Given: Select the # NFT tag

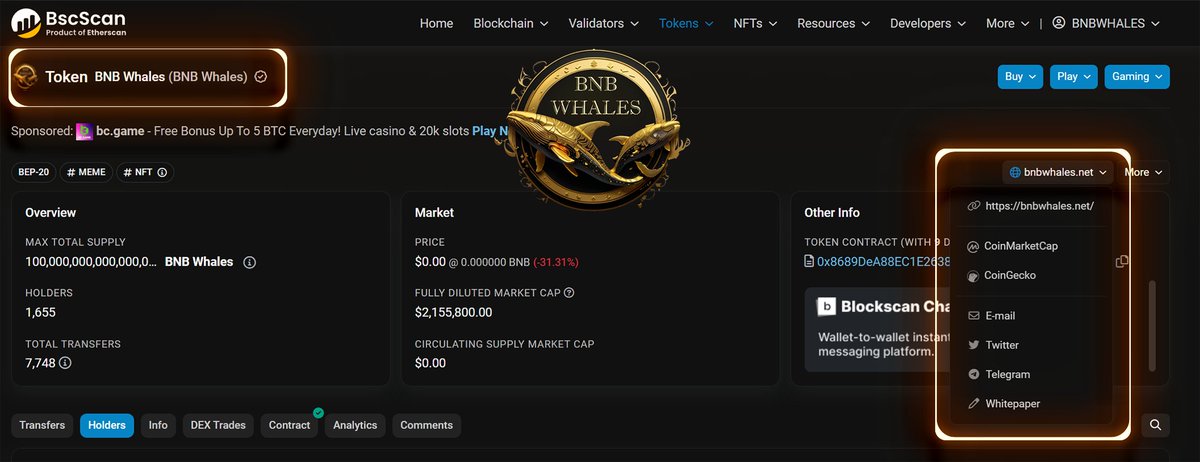Looking at the screenshot, I should 145,172.
